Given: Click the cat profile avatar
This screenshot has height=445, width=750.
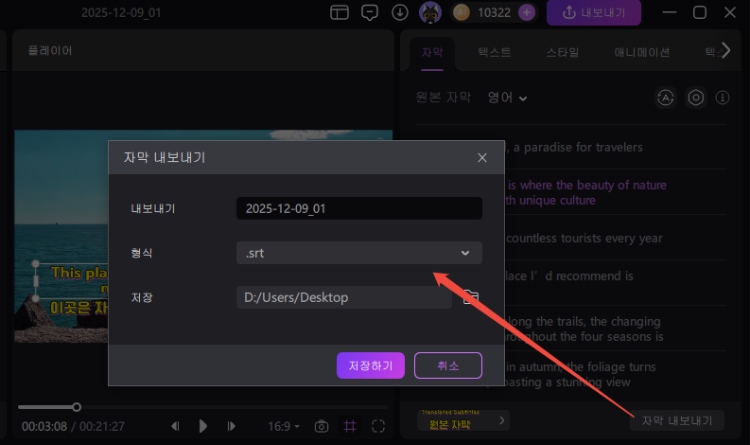Looking at the screenshot, I should tap(429, 13).
